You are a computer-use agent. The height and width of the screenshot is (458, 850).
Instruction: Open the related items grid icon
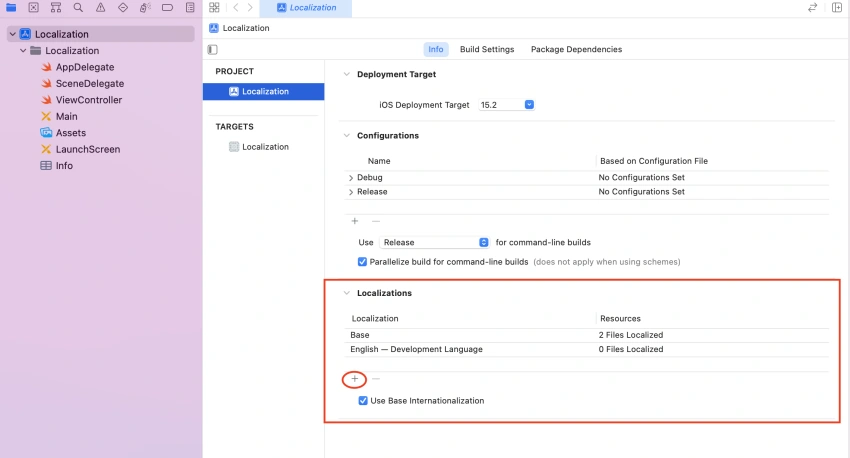pyautogui.click(x=214, y=8)
